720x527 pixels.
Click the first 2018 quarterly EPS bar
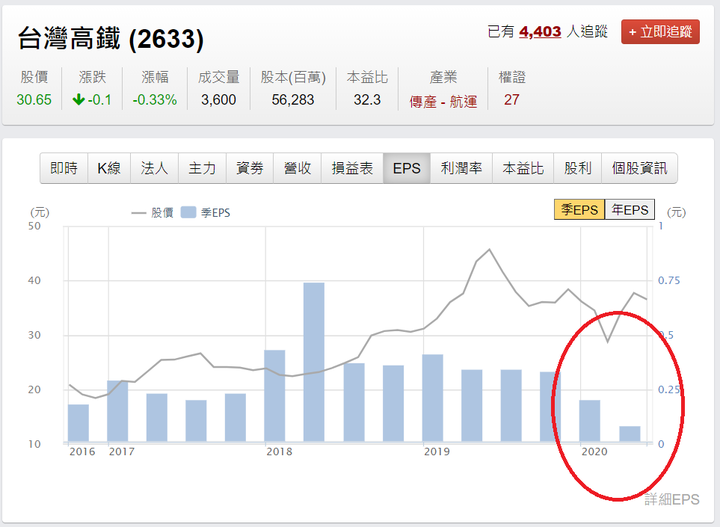click(x=275, y=396)
